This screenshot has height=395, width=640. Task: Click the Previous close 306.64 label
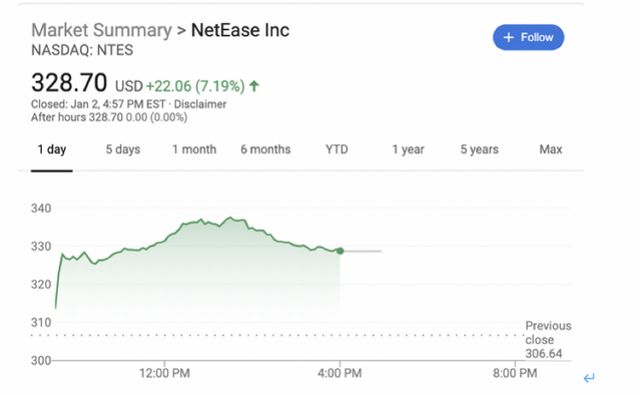tap(548, 340)
